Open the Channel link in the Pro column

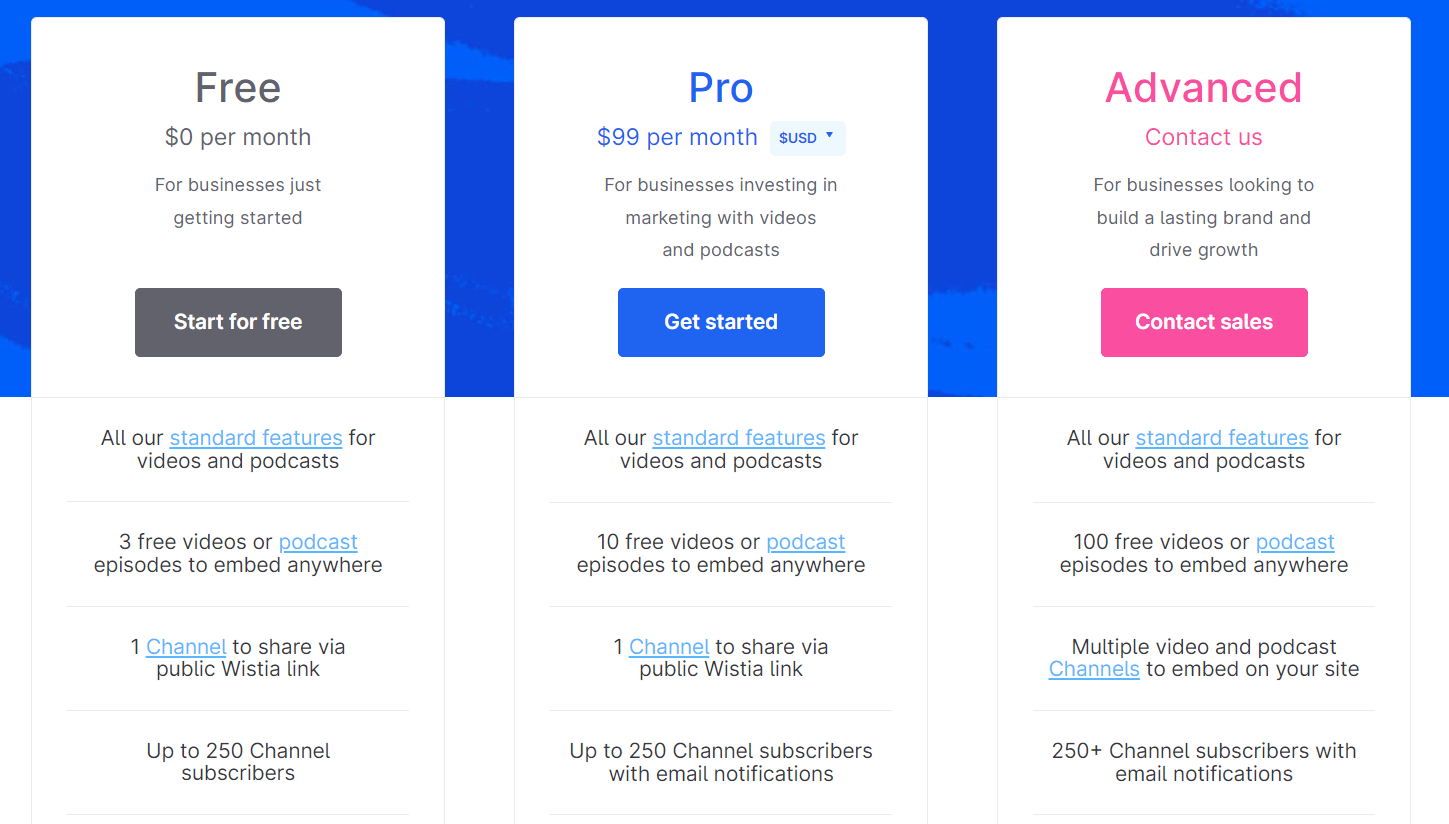click(668, 646)
